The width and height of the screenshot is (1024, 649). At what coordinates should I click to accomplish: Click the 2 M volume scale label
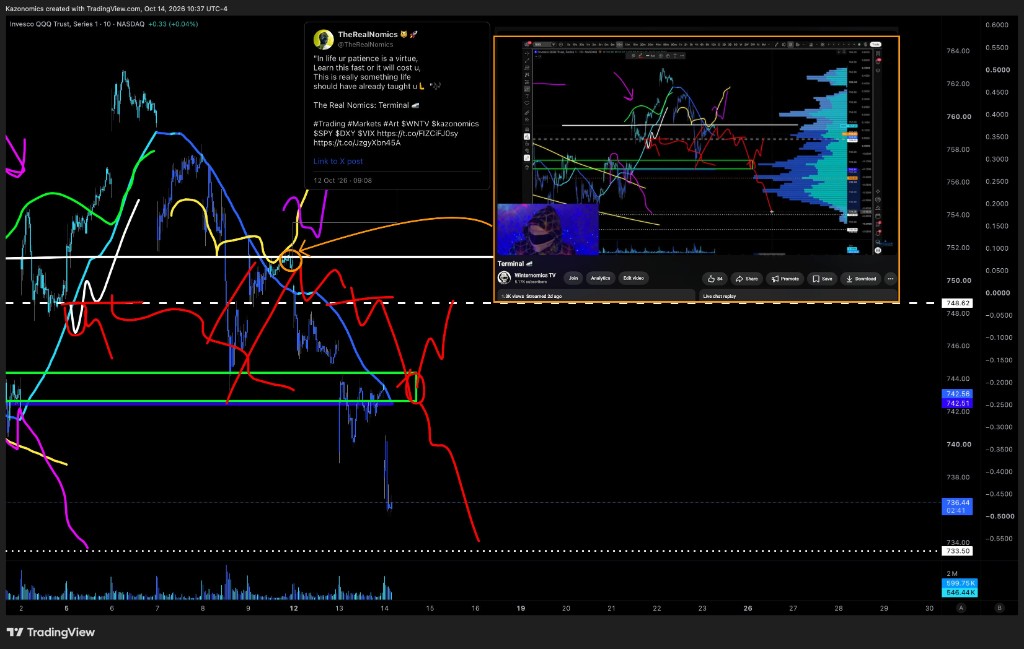click(952, 574)
